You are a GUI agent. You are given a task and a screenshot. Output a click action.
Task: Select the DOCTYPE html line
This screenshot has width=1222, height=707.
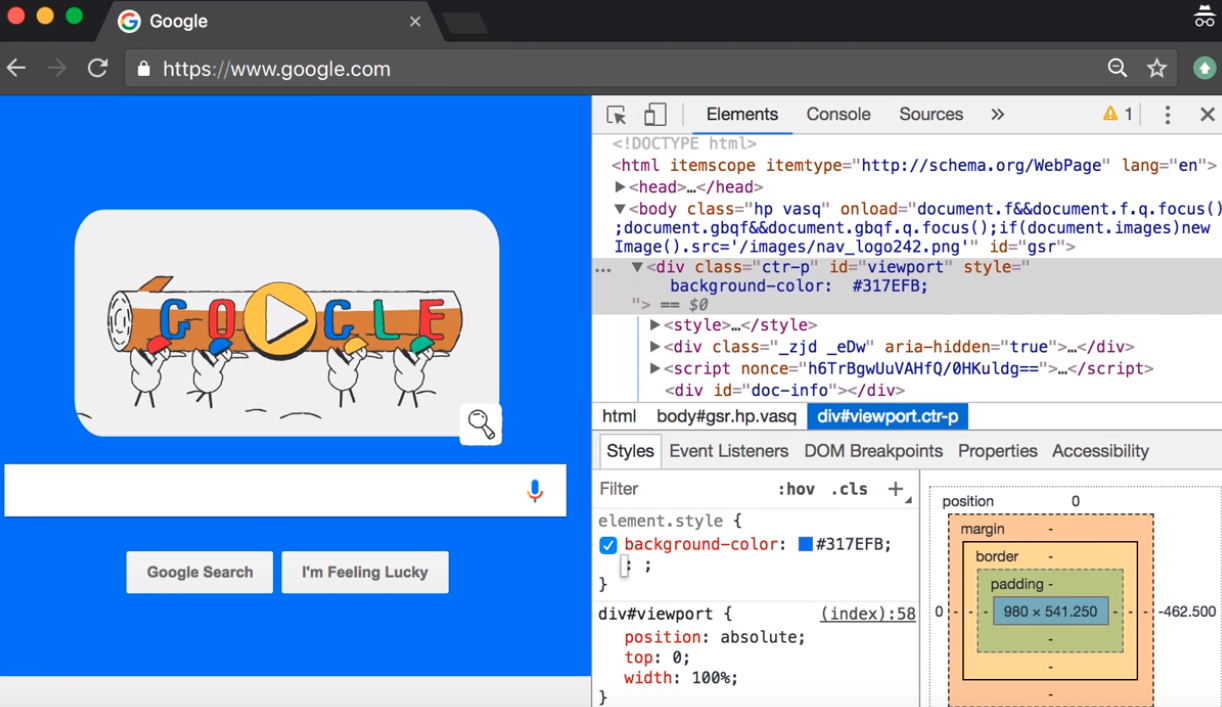(x=685, y=144)
